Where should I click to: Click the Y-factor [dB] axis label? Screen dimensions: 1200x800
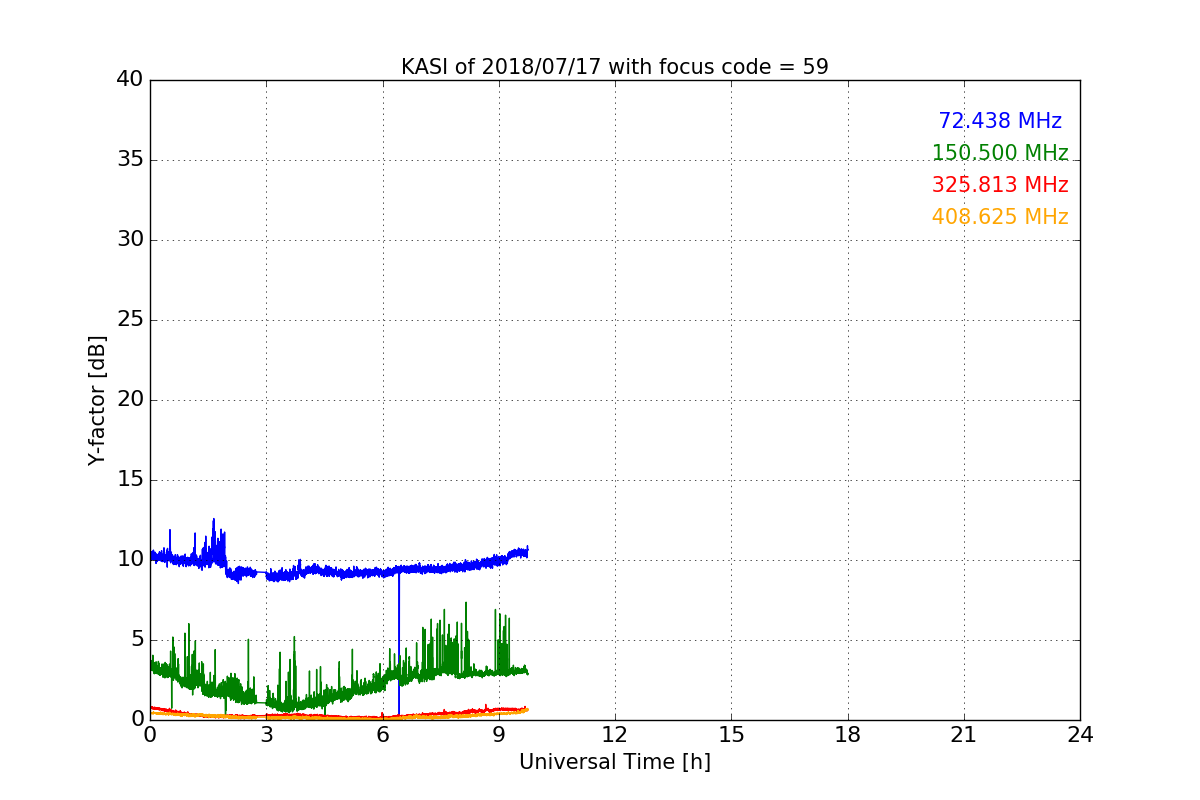[x=97, y=400]
